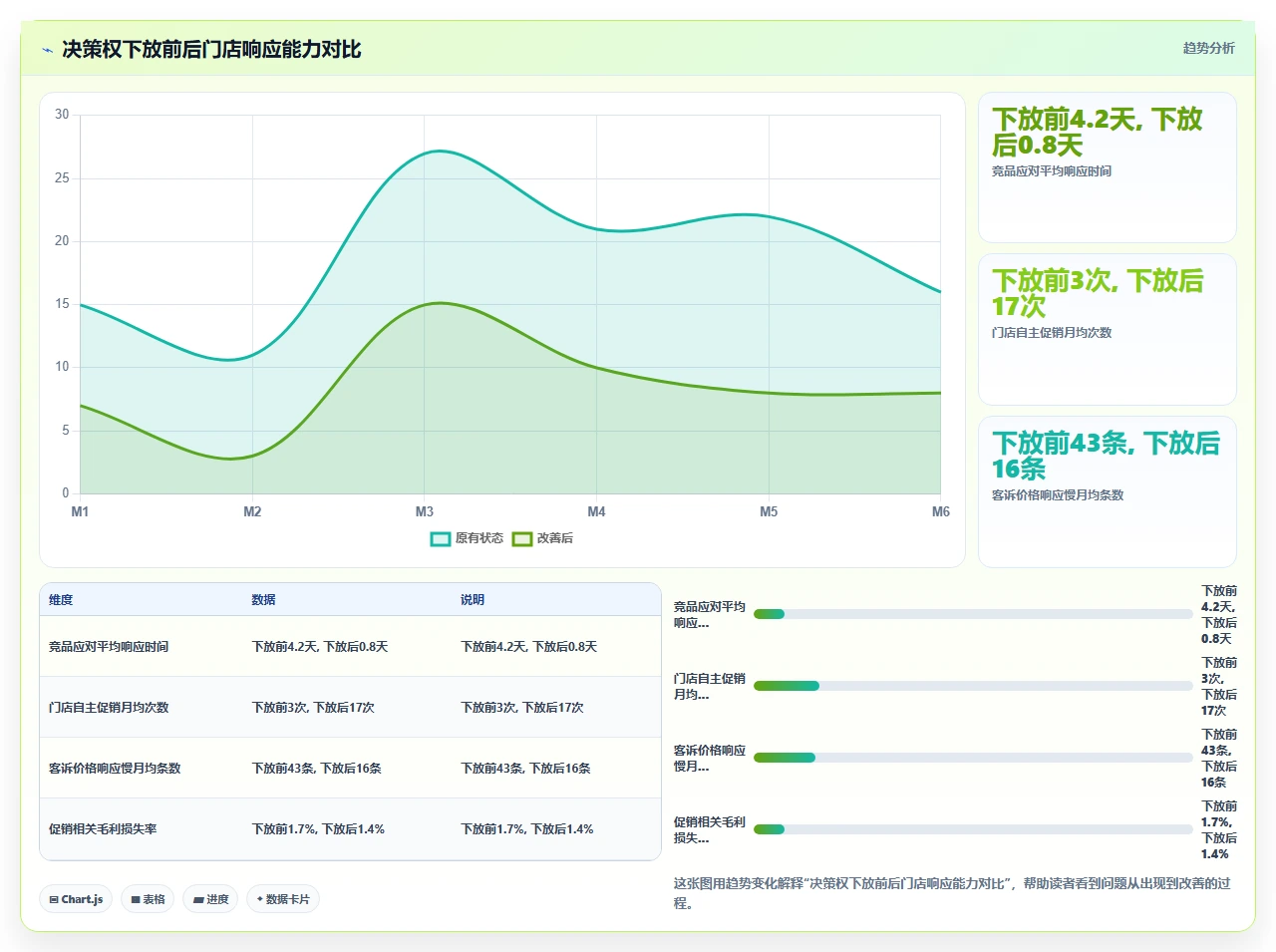Open the 下放前4.2天 metric card
The width and height of the screenshot is (1276, 952).
click(x=1108, y=167)
